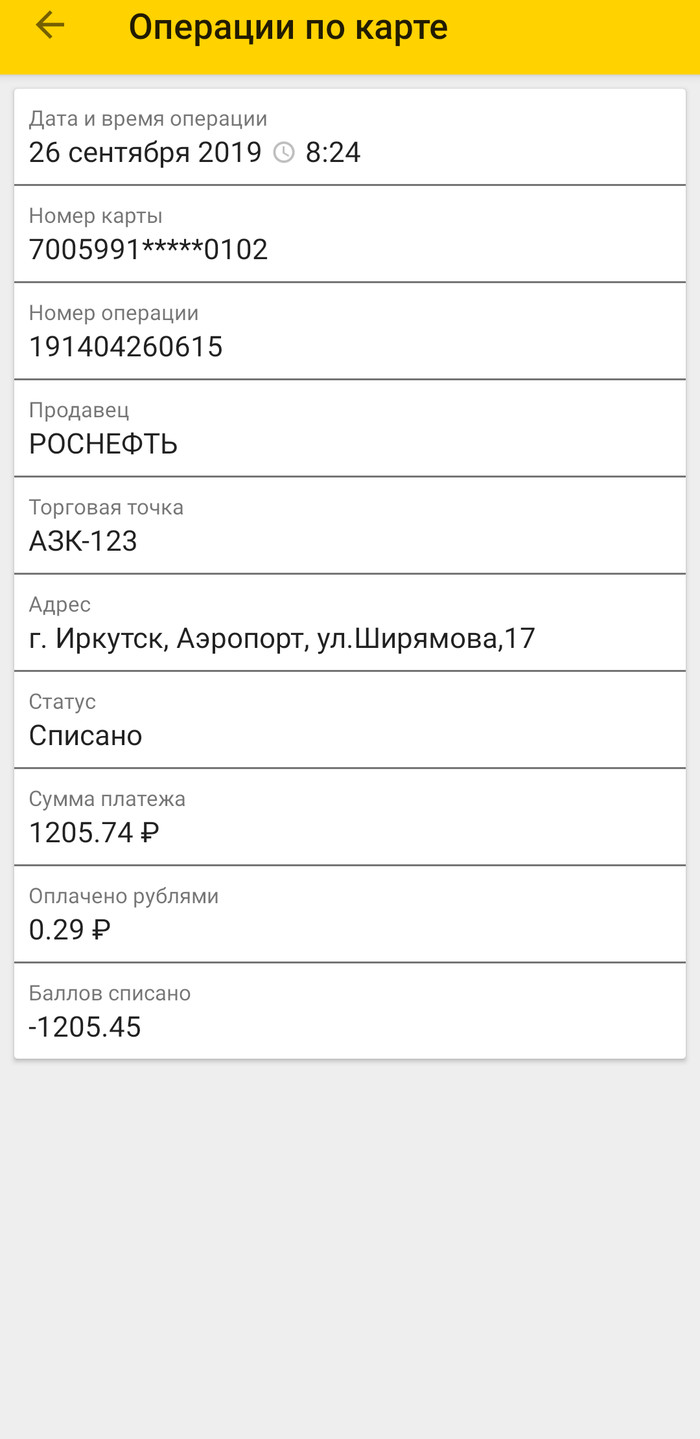Viewport: 700px width, 1439px height.
Task: Tap the paid in rubles value 0.29 ₽
Action: pyautogui.click(x=70, y=930)
